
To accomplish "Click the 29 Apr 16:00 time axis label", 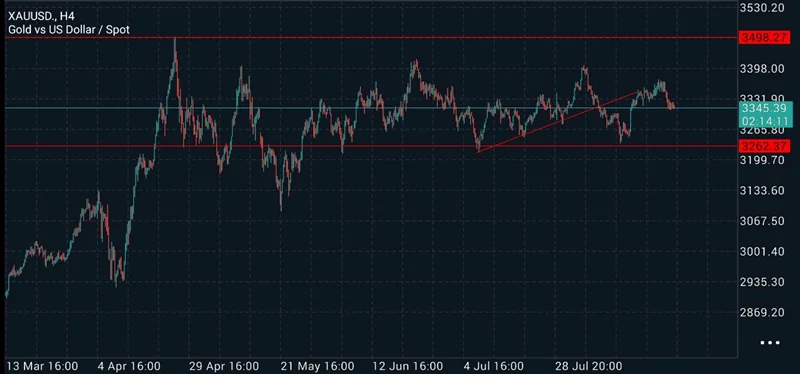I will pos(223,366).
